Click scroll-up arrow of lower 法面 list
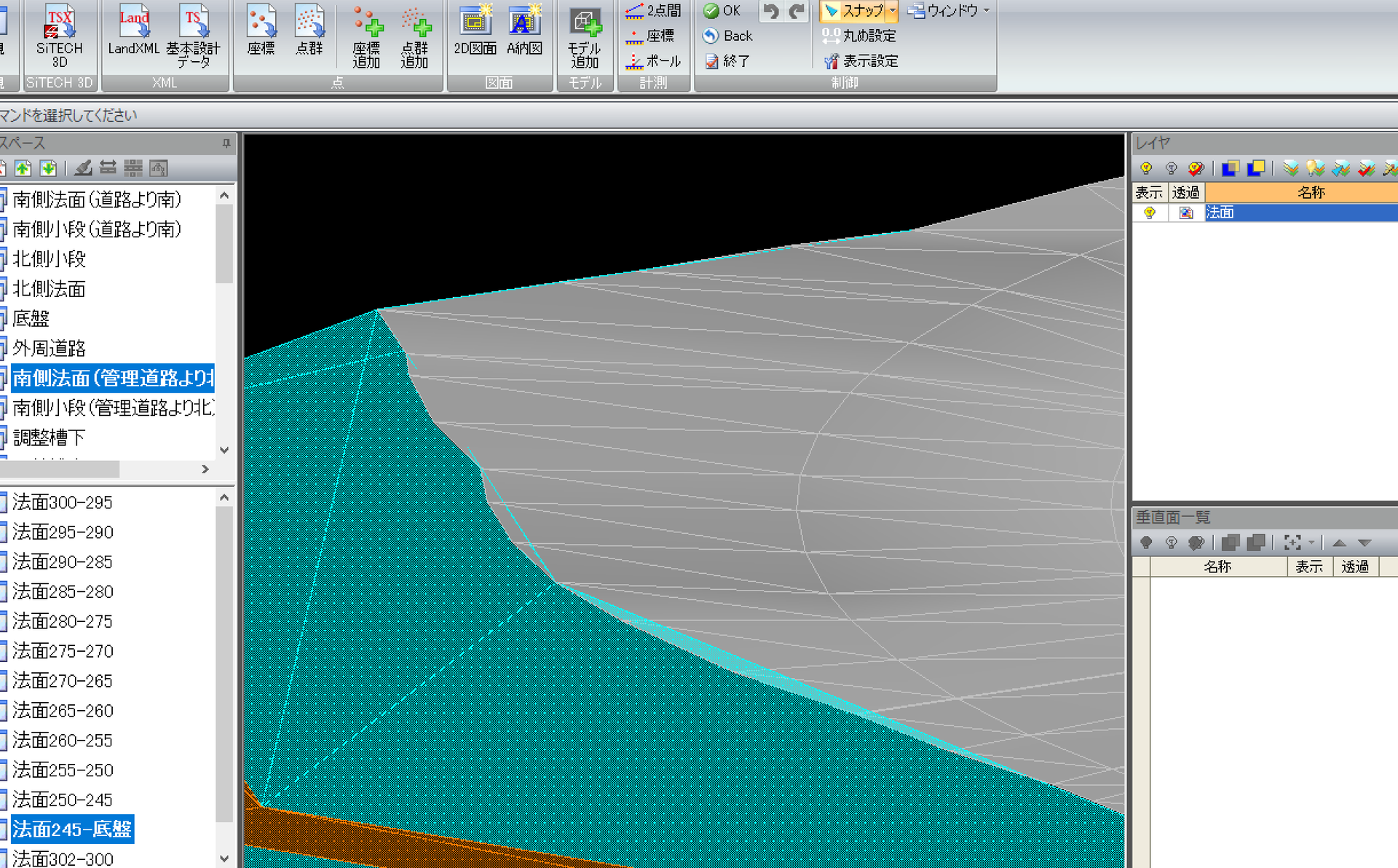 224,498
